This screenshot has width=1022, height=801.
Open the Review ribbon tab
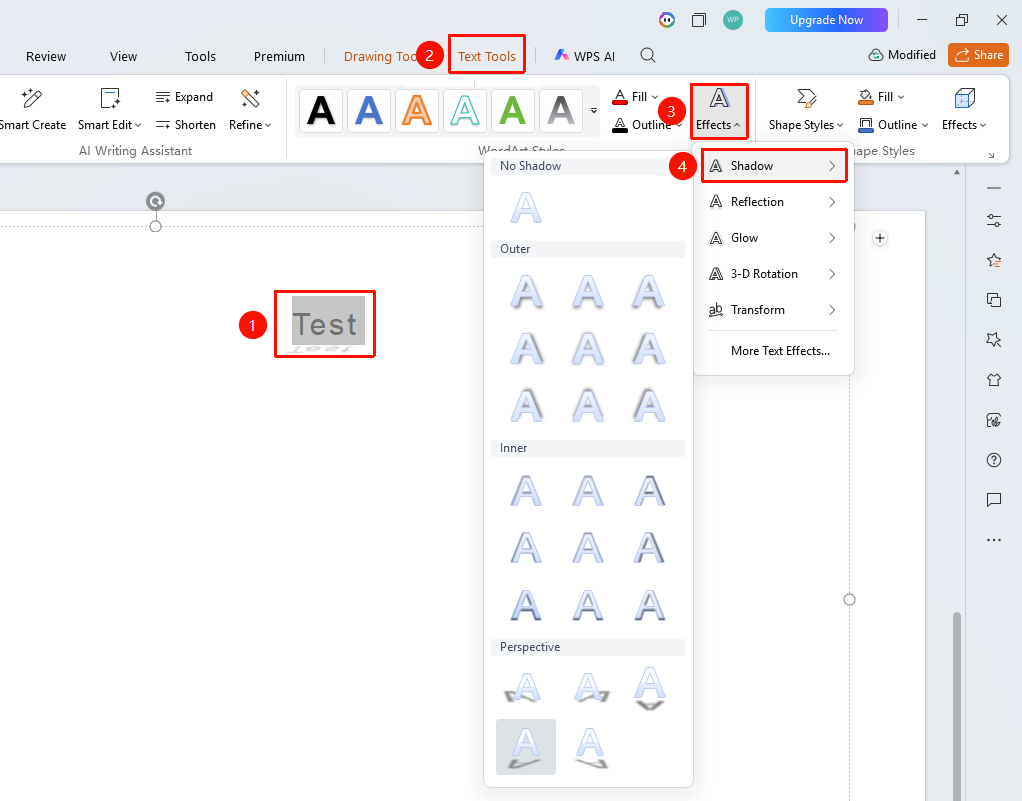point(46,56)
